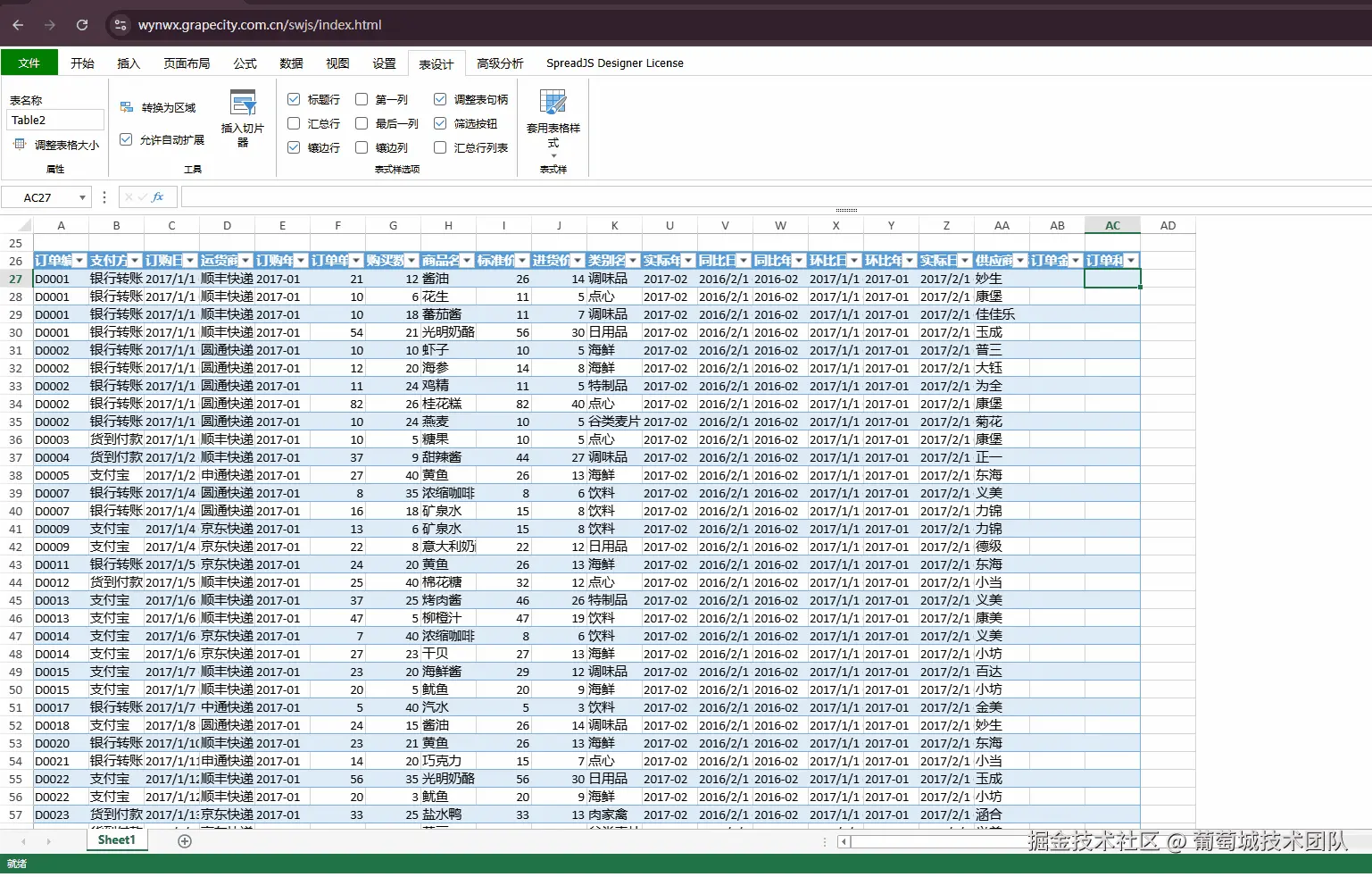
Task: Select the 谷类麦片 category cell
Action: [614, 422]
